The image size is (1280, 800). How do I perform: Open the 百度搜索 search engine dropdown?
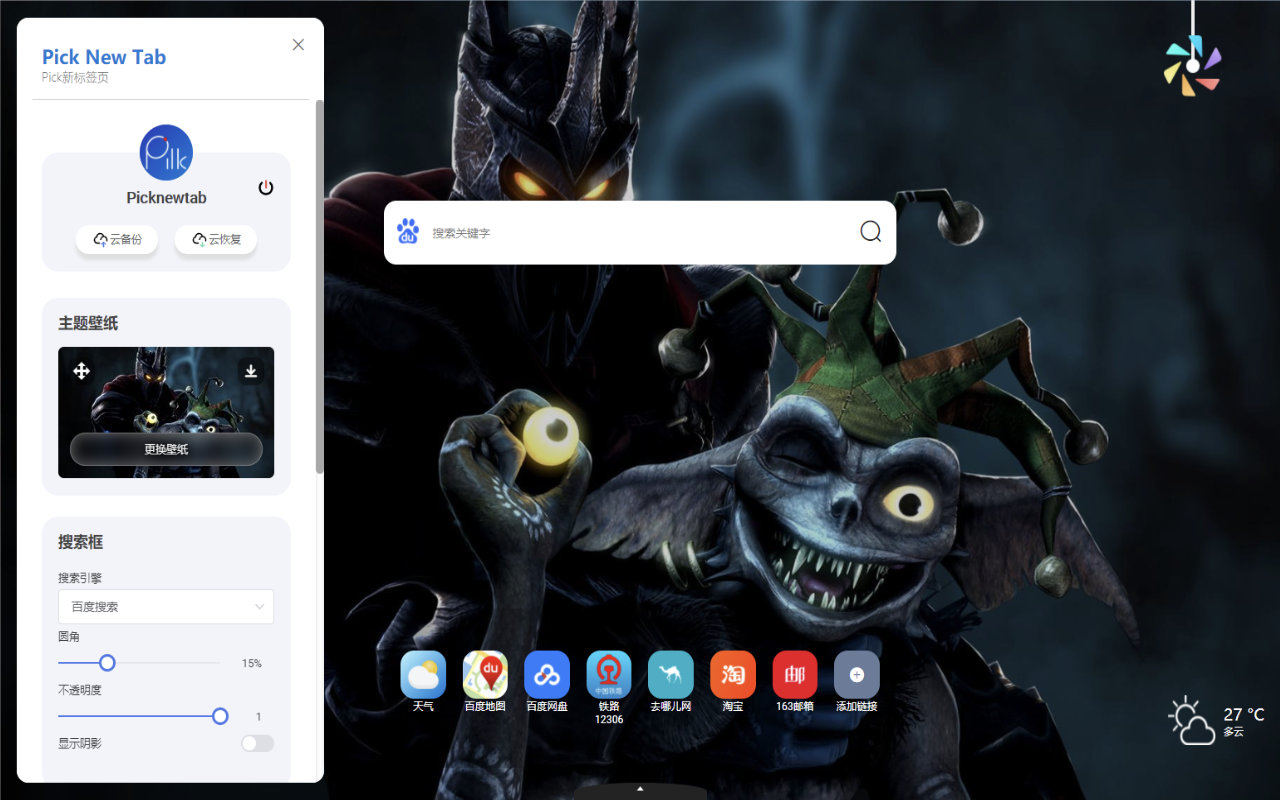click(x=166, y=606)
